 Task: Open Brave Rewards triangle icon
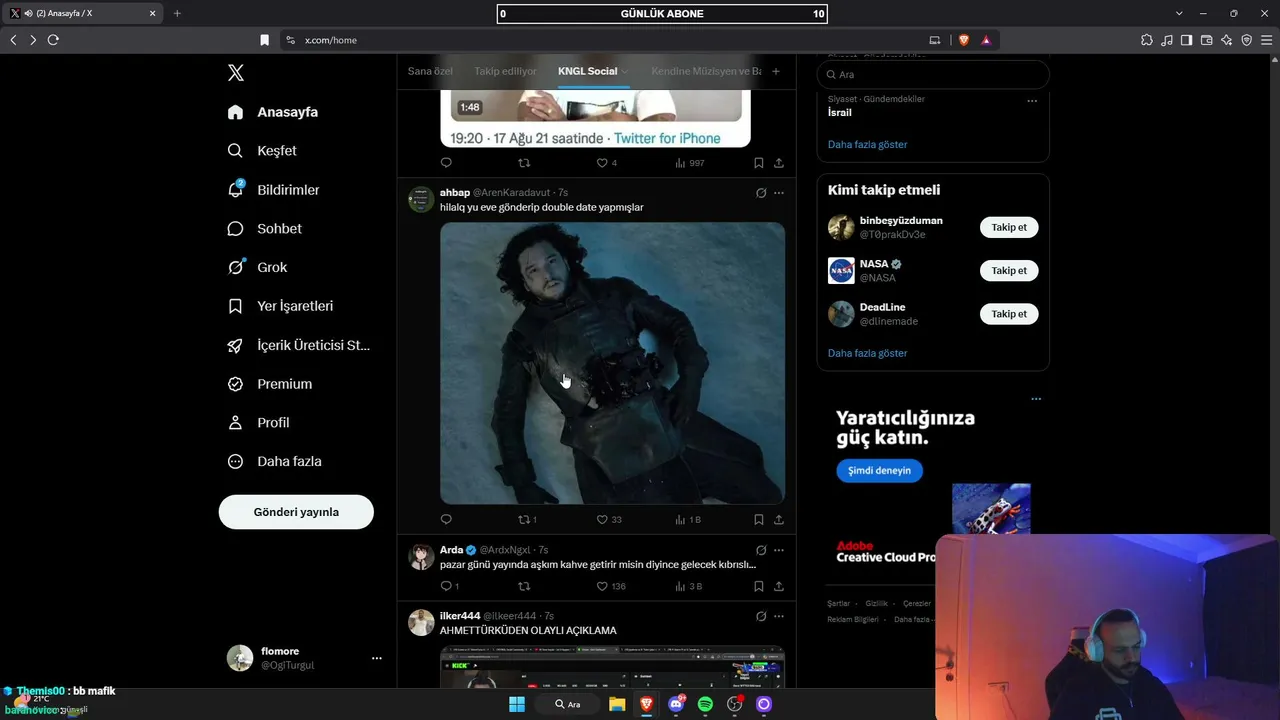pyautogui.click(x=986, y=40)
